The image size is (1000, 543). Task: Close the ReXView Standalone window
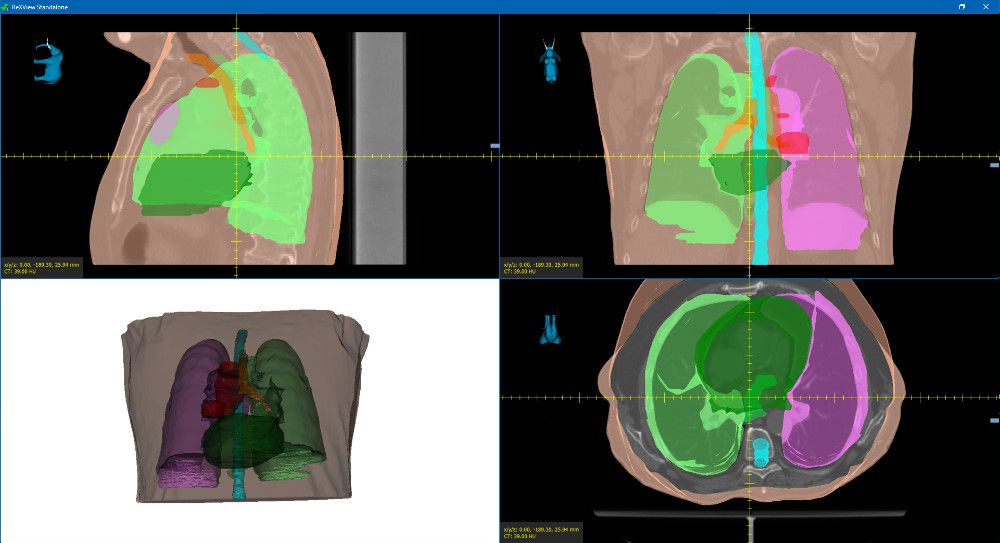click(987, 6)
